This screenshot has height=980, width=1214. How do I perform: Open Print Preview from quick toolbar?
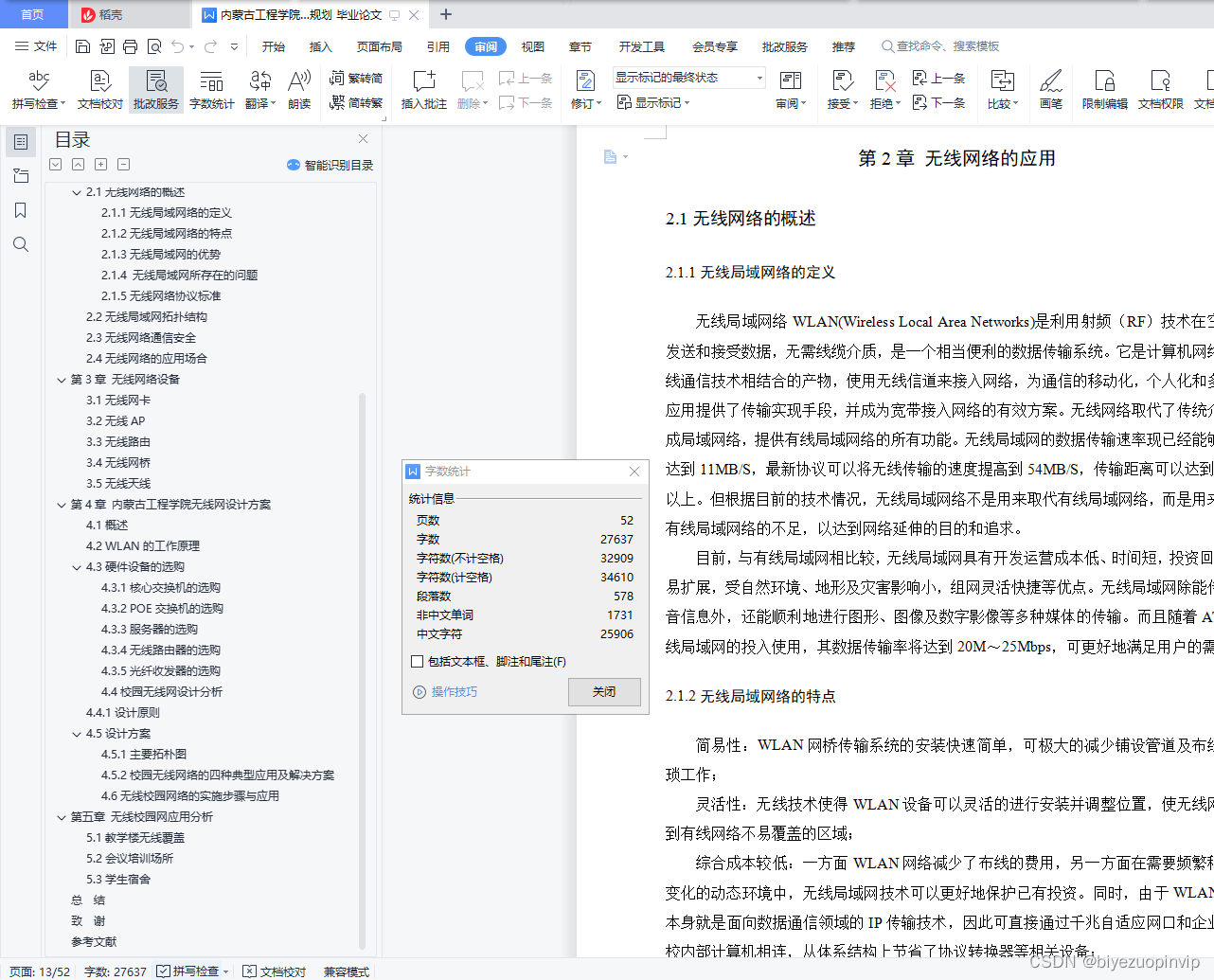coord(153,46)
